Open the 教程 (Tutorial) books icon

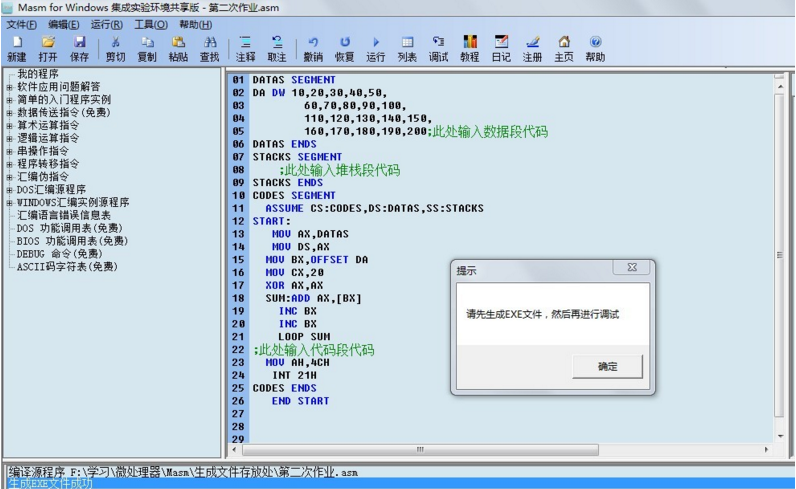470,43
